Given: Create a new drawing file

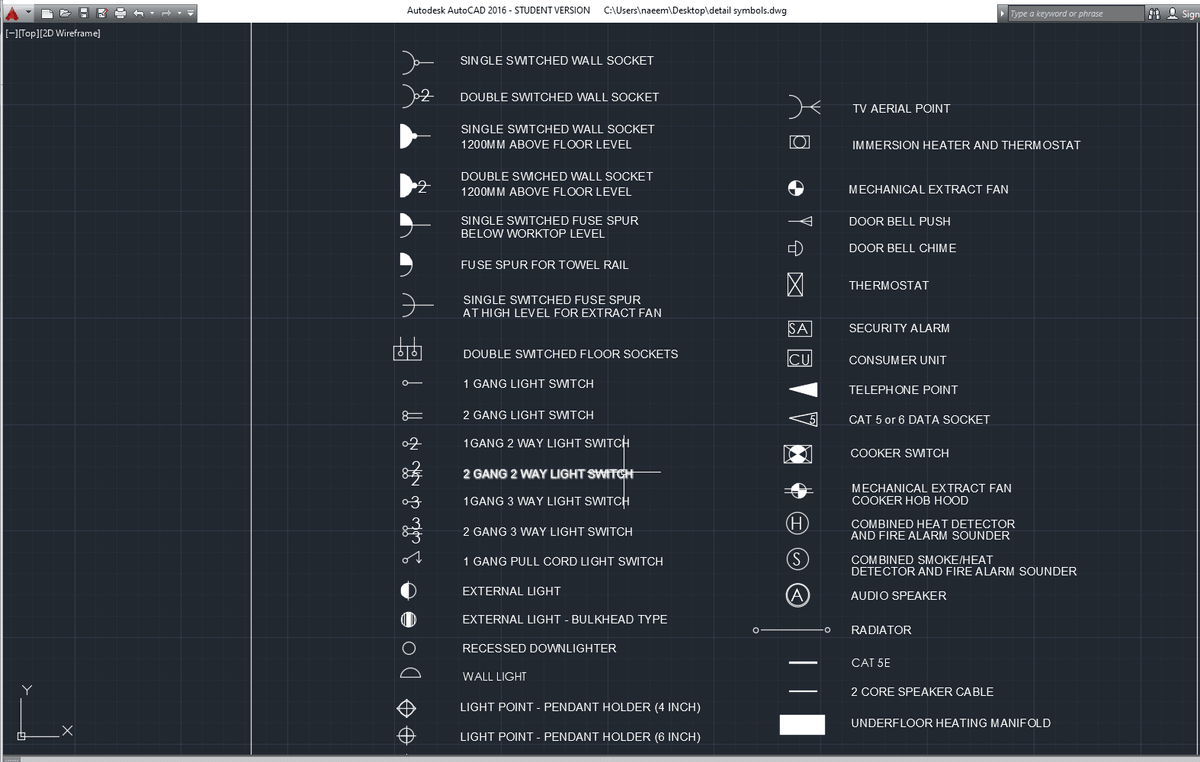Looking at the screenshot, I should pos(46,13).
